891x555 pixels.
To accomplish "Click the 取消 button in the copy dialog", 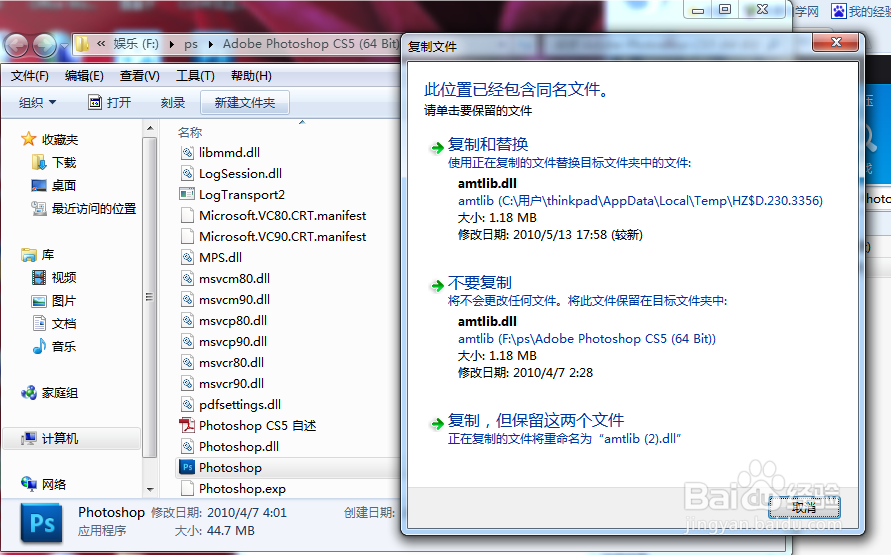I will pos(803,507).
